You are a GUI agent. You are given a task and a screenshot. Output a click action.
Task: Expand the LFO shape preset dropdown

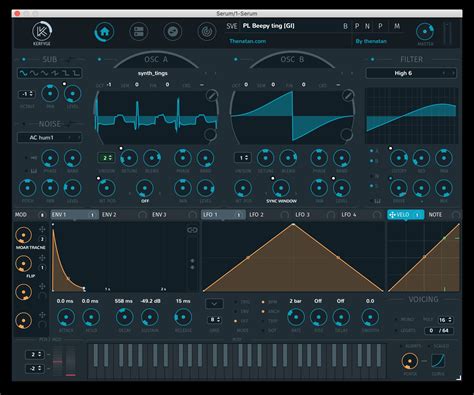pos(214,304)
